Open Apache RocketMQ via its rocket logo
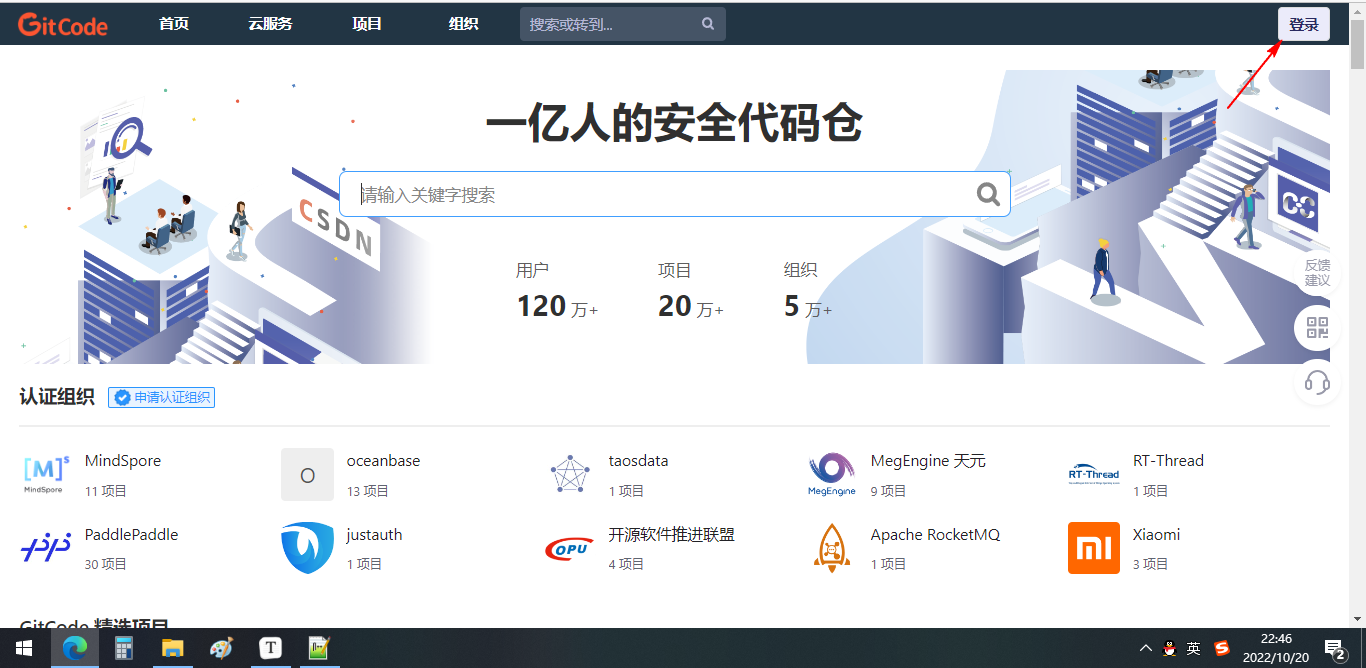This screenshot has height=668, width=1366. (831, 547)
